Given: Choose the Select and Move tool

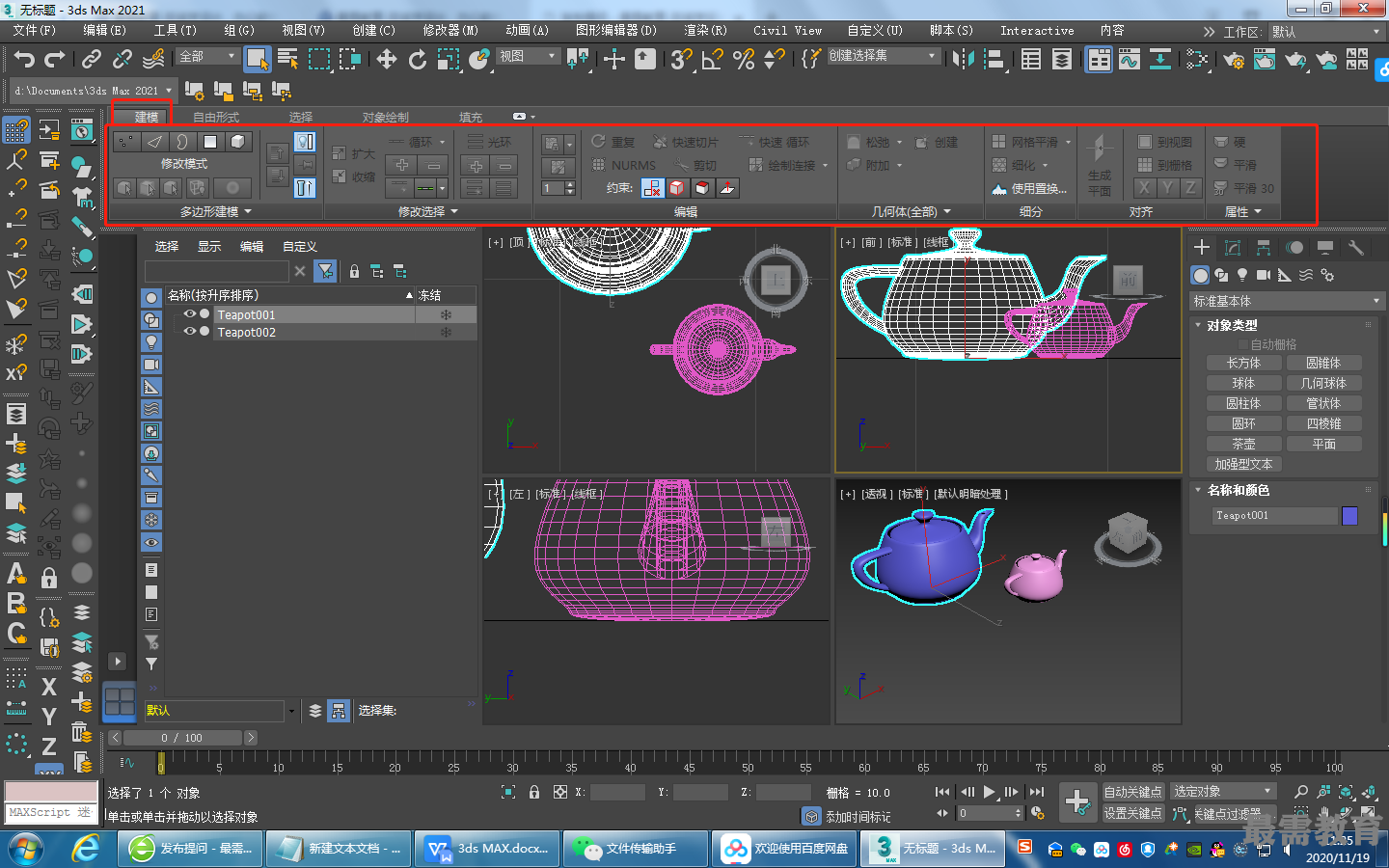Looking at the screenshot, I should [386, 60].
